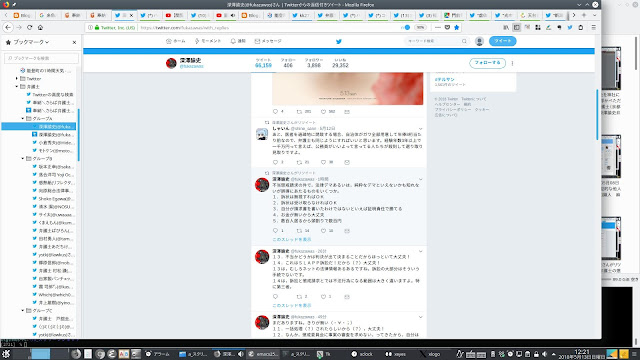Open the Firefox hamburger menu
This screenshot has height=360, width=640.
coord(593,27)
